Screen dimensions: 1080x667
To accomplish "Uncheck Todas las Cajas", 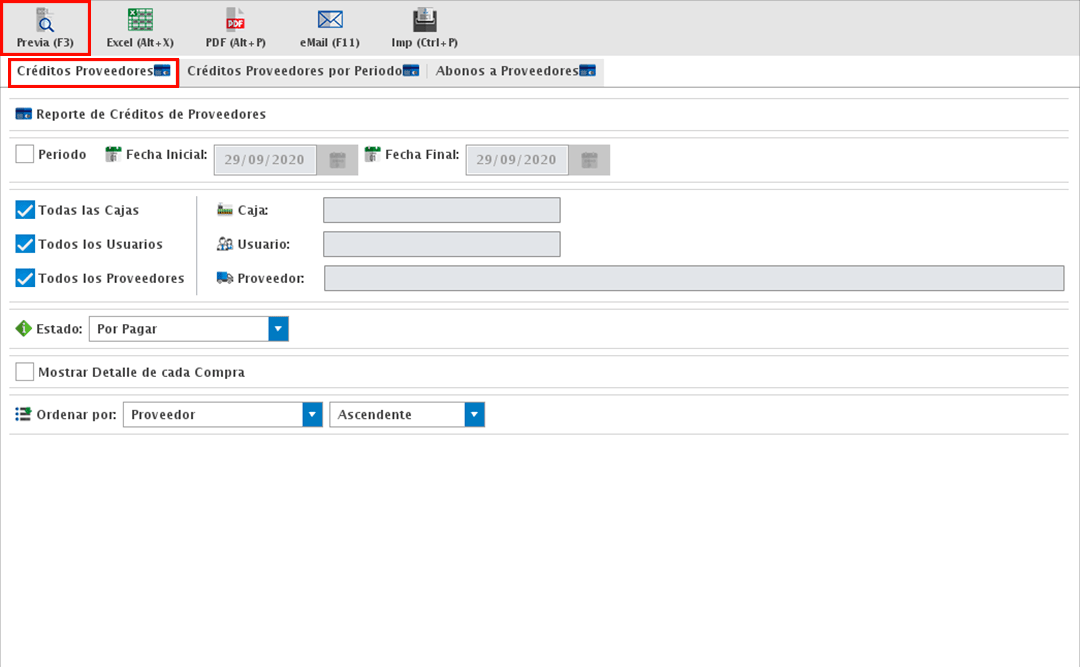I will [x=25, y=210].
